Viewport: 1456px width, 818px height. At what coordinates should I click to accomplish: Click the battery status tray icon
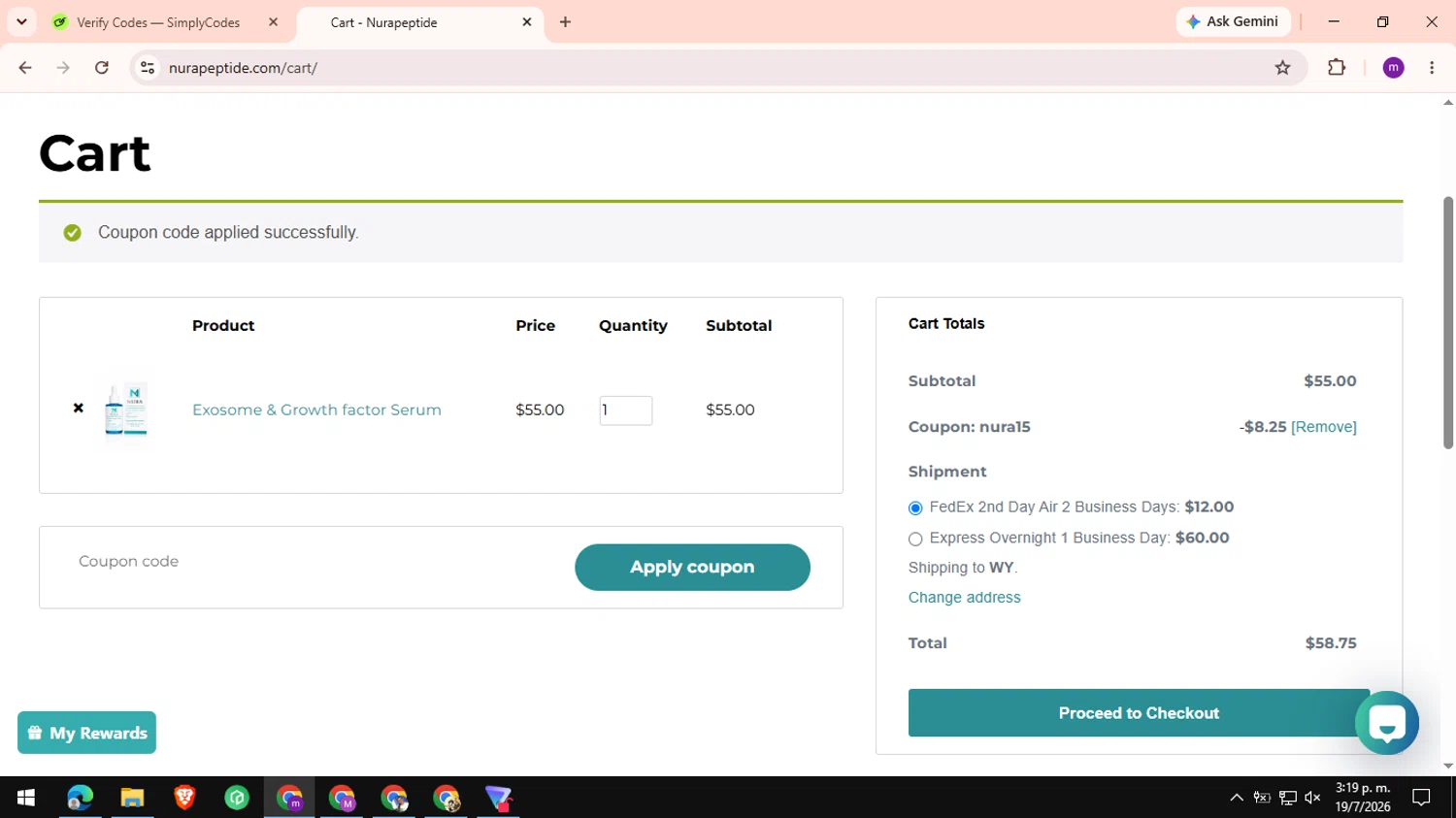tap(1262, 798)
